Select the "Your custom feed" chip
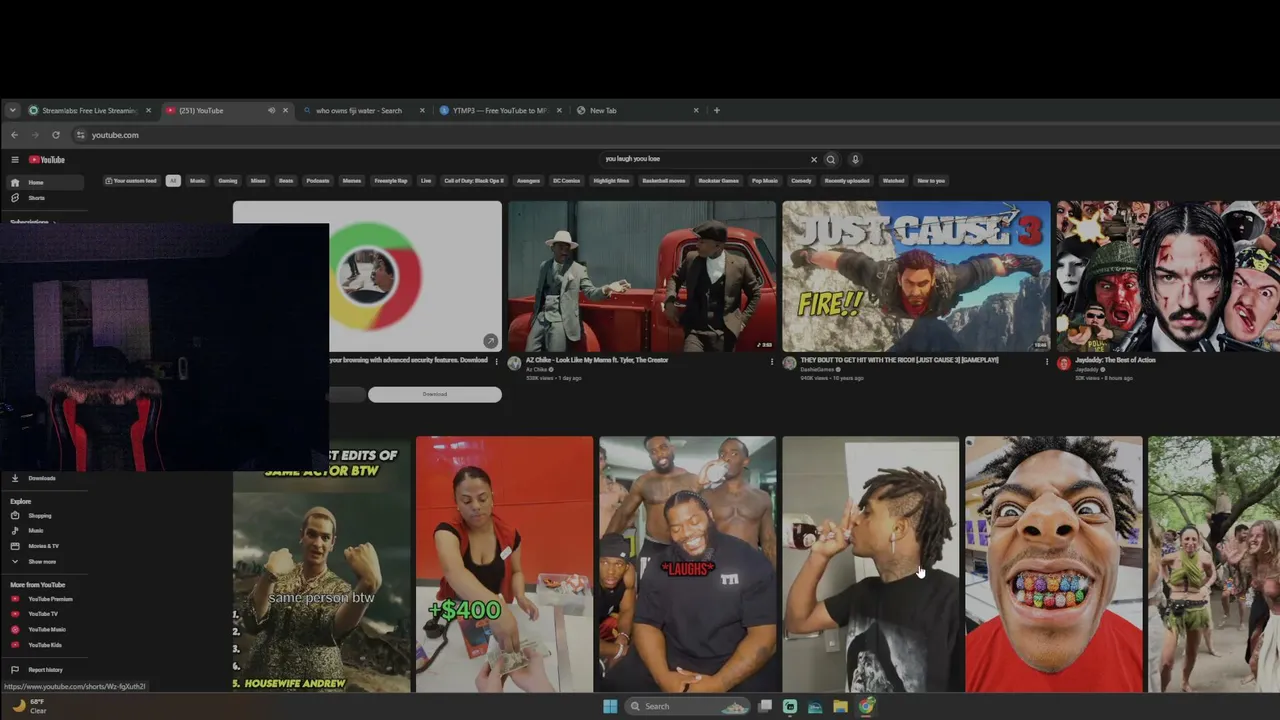The image size is (1280, 720). [x=132, y=181]
